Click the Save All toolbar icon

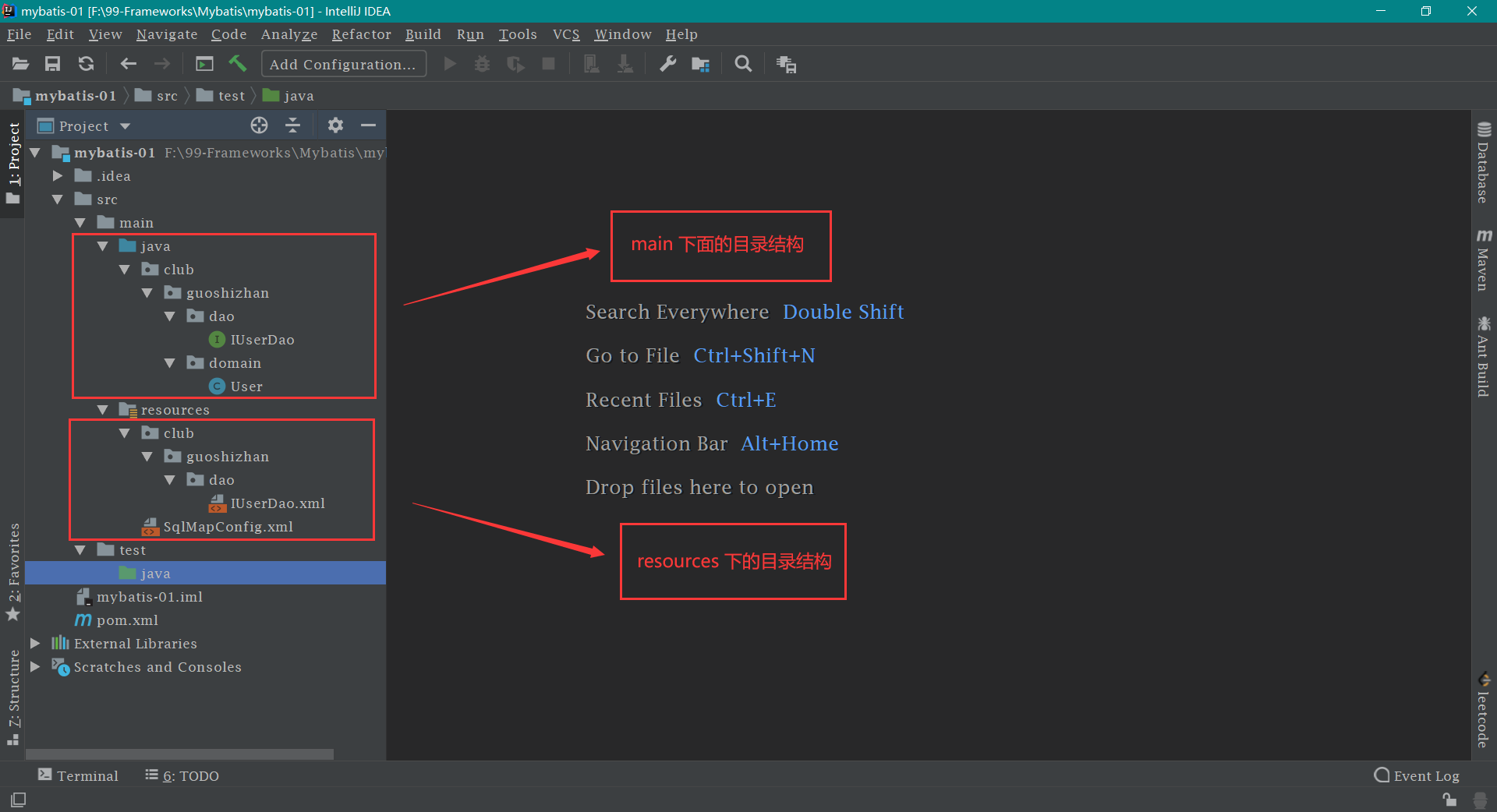pyautogui.click(x=52, y=64)
